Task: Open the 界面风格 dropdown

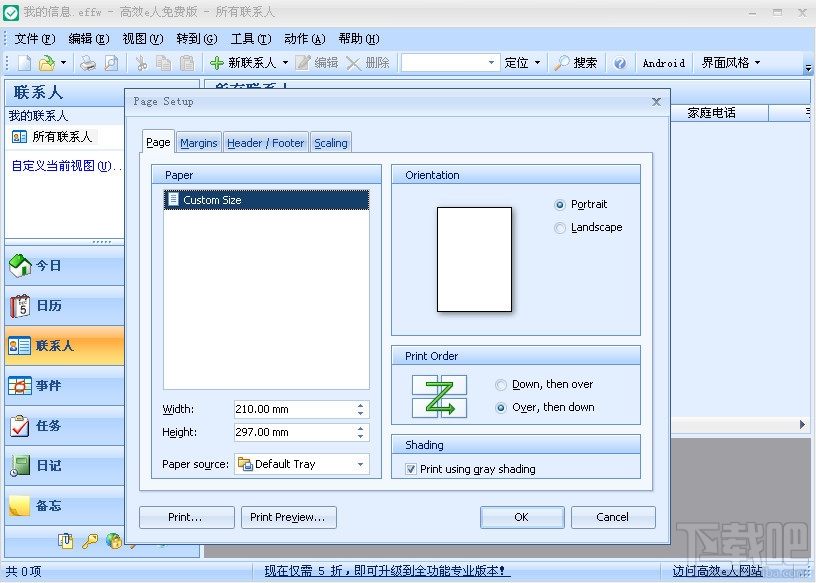Action: pos(731,63)
